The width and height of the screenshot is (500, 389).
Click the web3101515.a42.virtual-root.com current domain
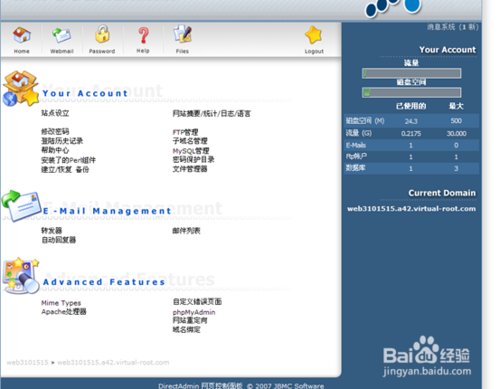(x=411, y=209)
